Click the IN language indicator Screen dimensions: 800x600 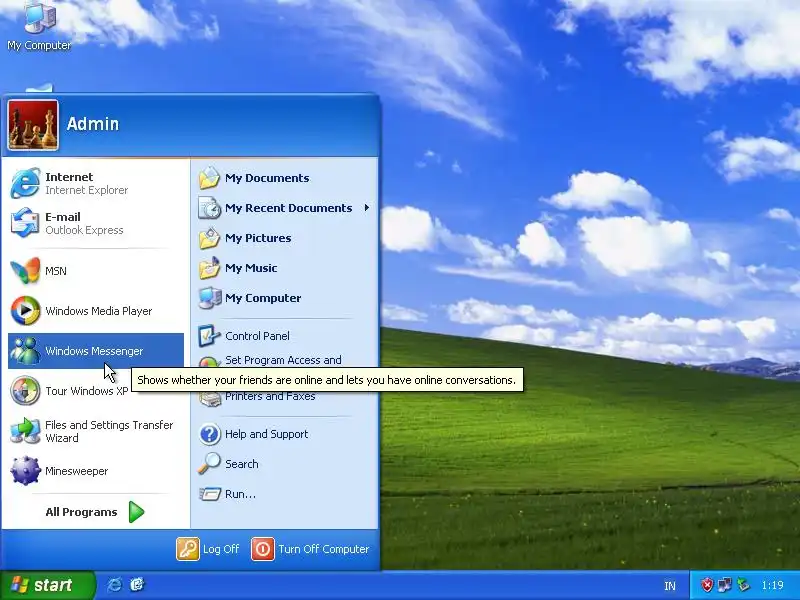coord(670,586)
